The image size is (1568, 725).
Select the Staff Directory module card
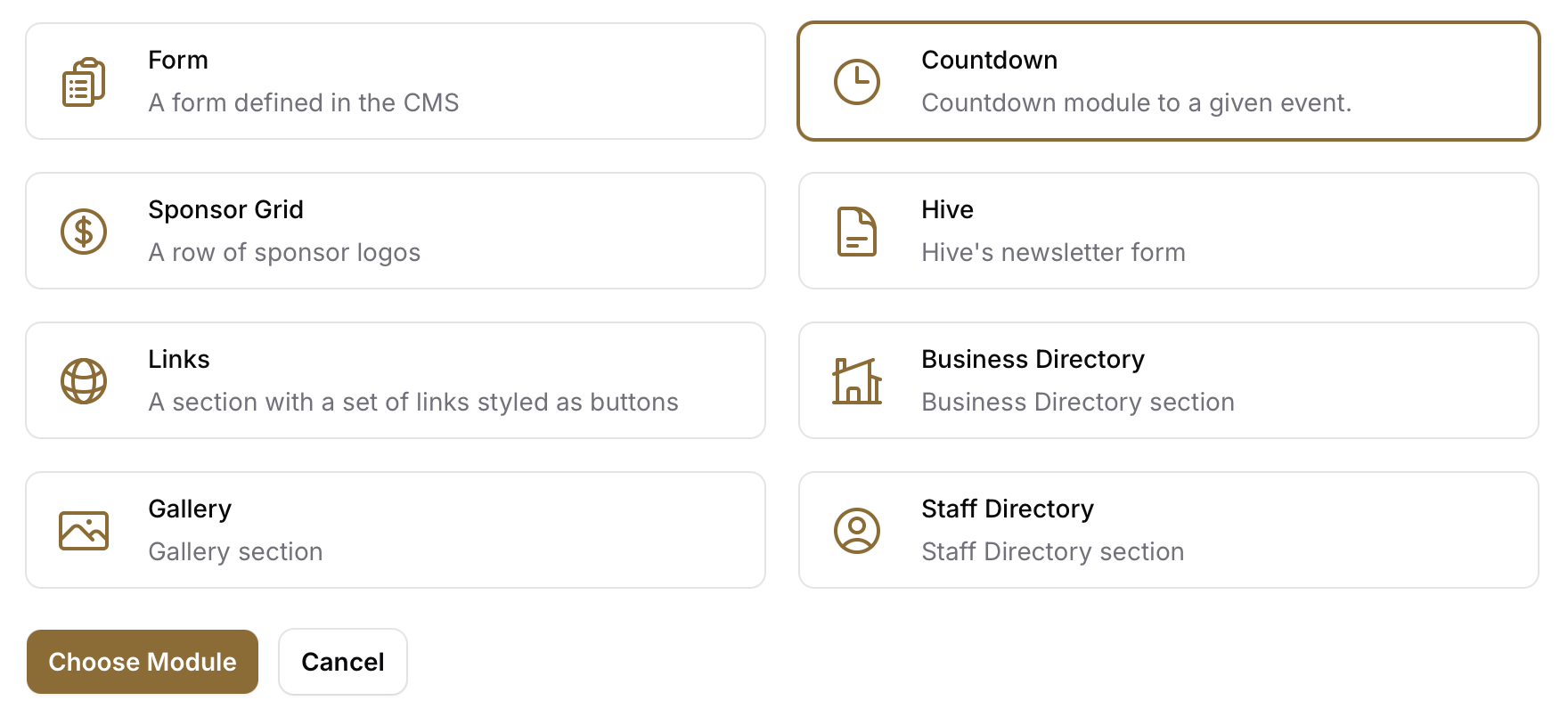[1169, 530]
